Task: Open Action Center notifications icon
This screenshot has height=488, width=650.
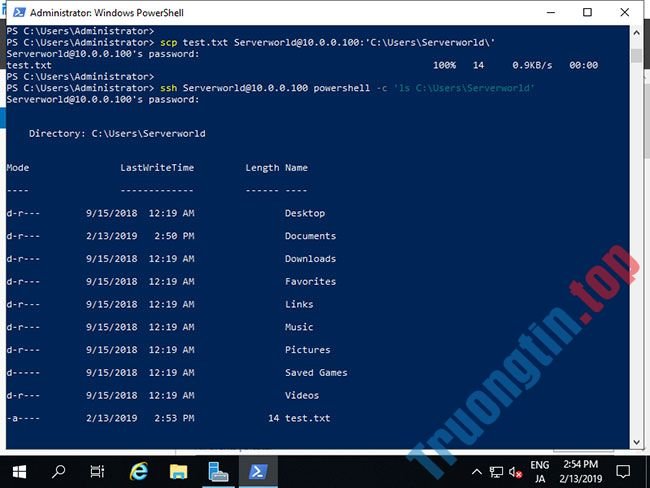Action: (623, 472)
